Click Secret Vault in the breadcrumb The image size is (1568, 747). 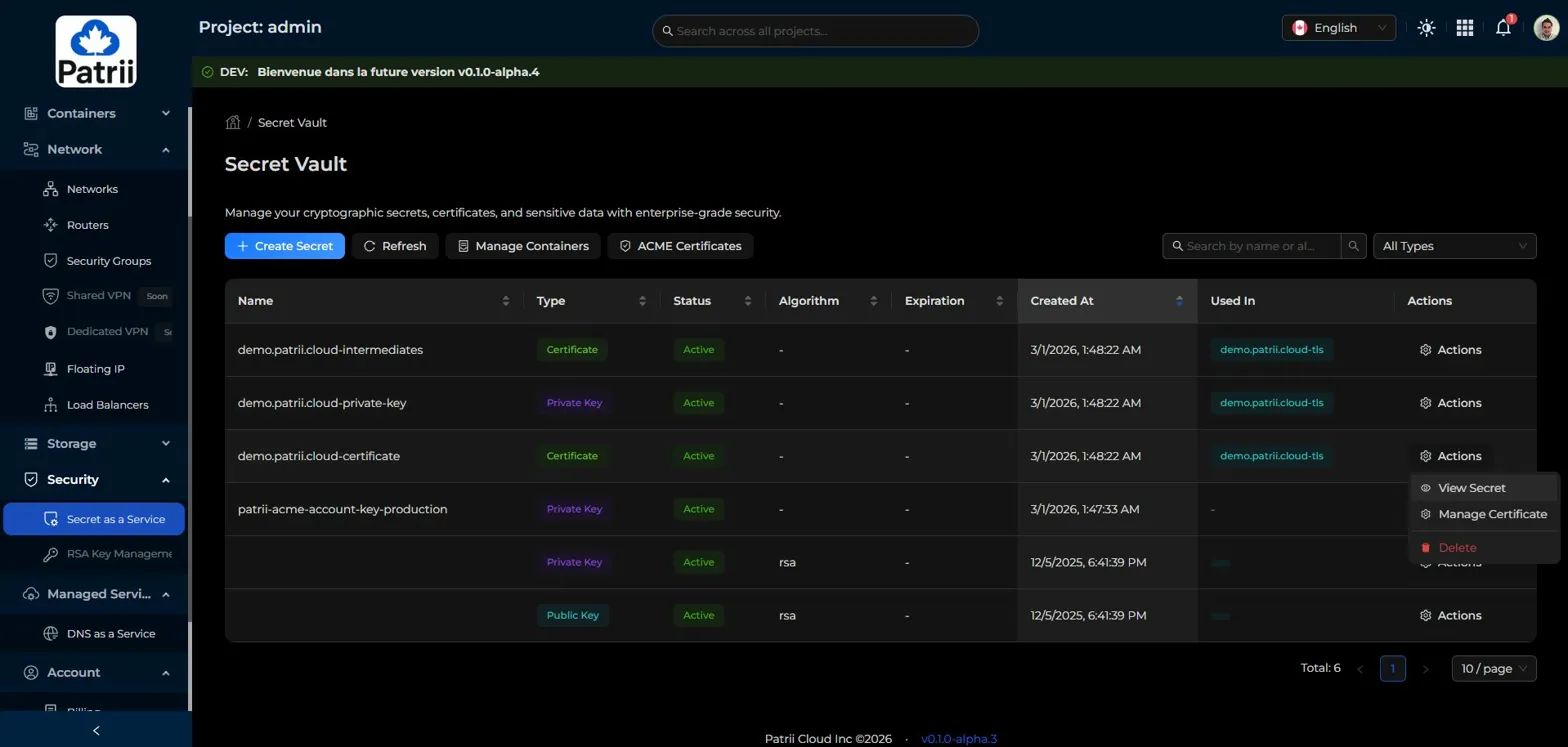point(292,123)
